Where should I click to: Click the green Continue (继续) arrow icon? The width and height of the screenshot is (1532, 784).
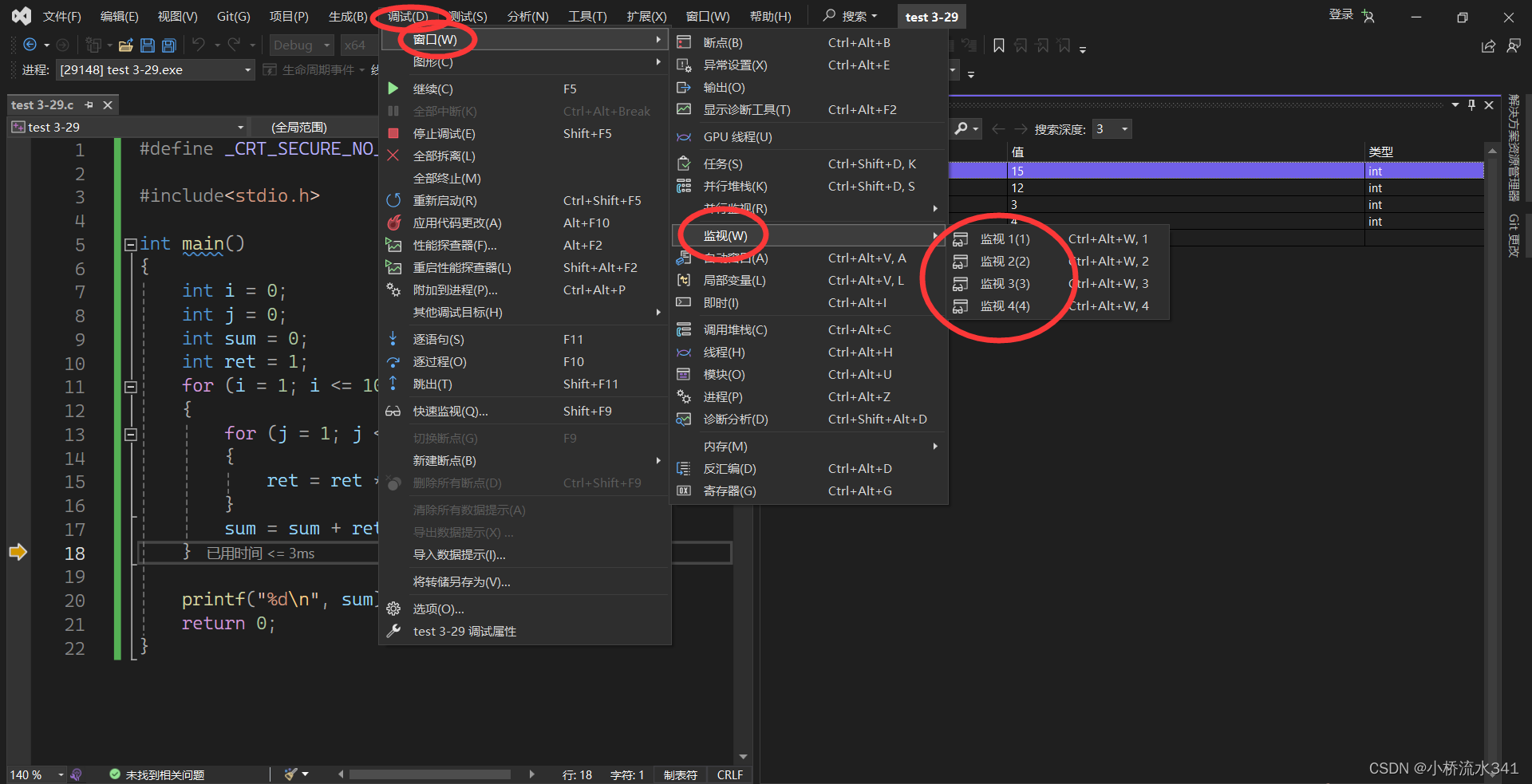click(393, 89)
